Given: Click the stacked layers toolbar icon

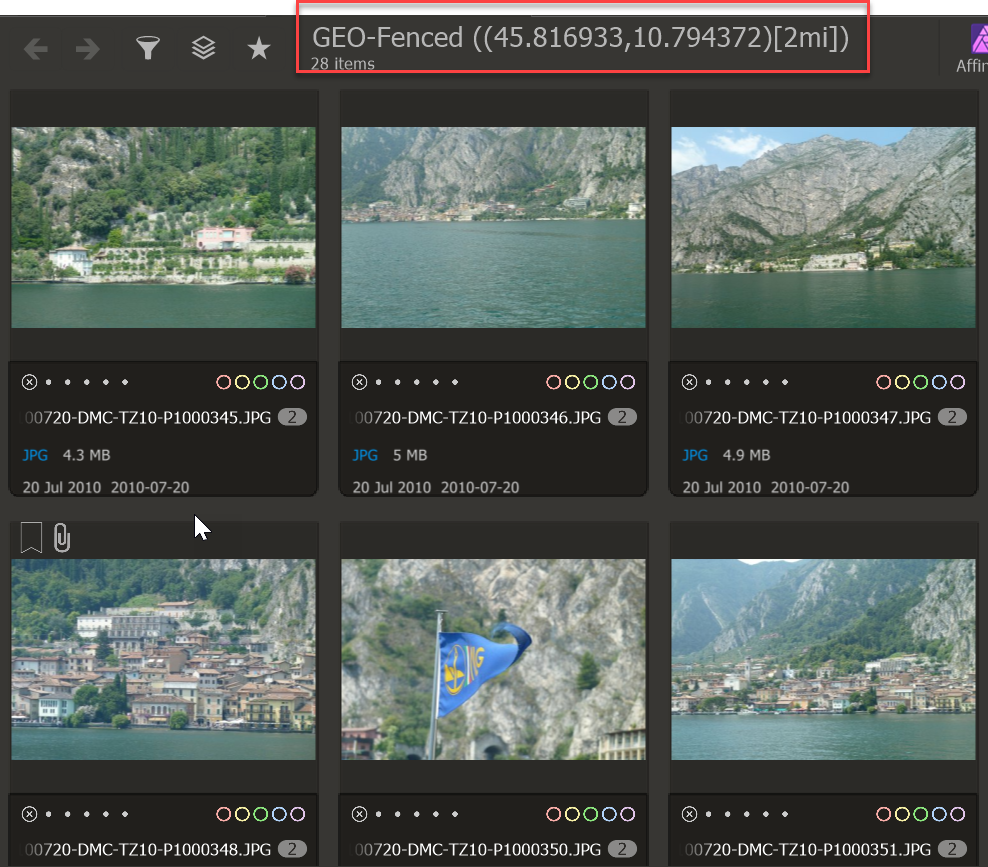Looking at the screenshot, I should coord(204,48).
